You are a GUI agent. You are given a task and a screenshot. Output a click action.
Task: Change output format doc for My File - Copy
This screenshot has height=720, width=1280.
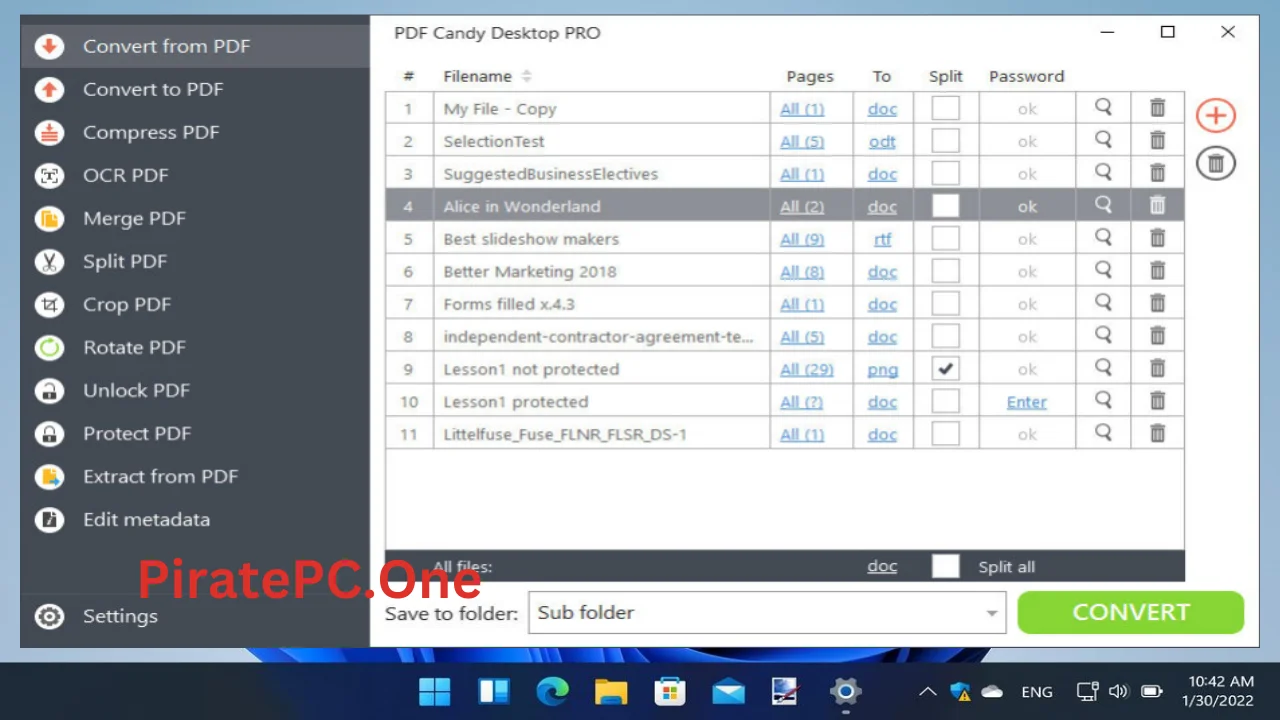click(882, 109)
